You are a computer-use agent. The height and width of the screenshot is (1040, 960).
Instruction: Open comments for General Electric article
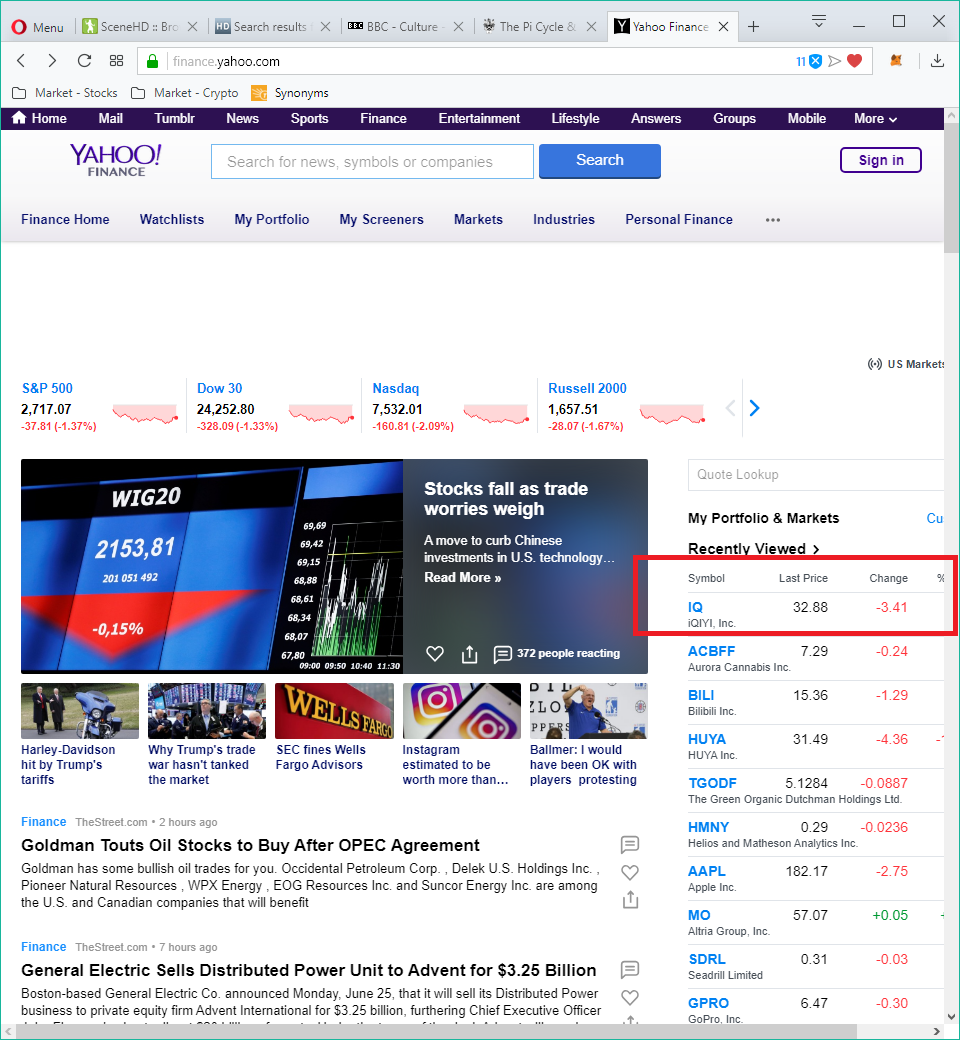(630, 970)
